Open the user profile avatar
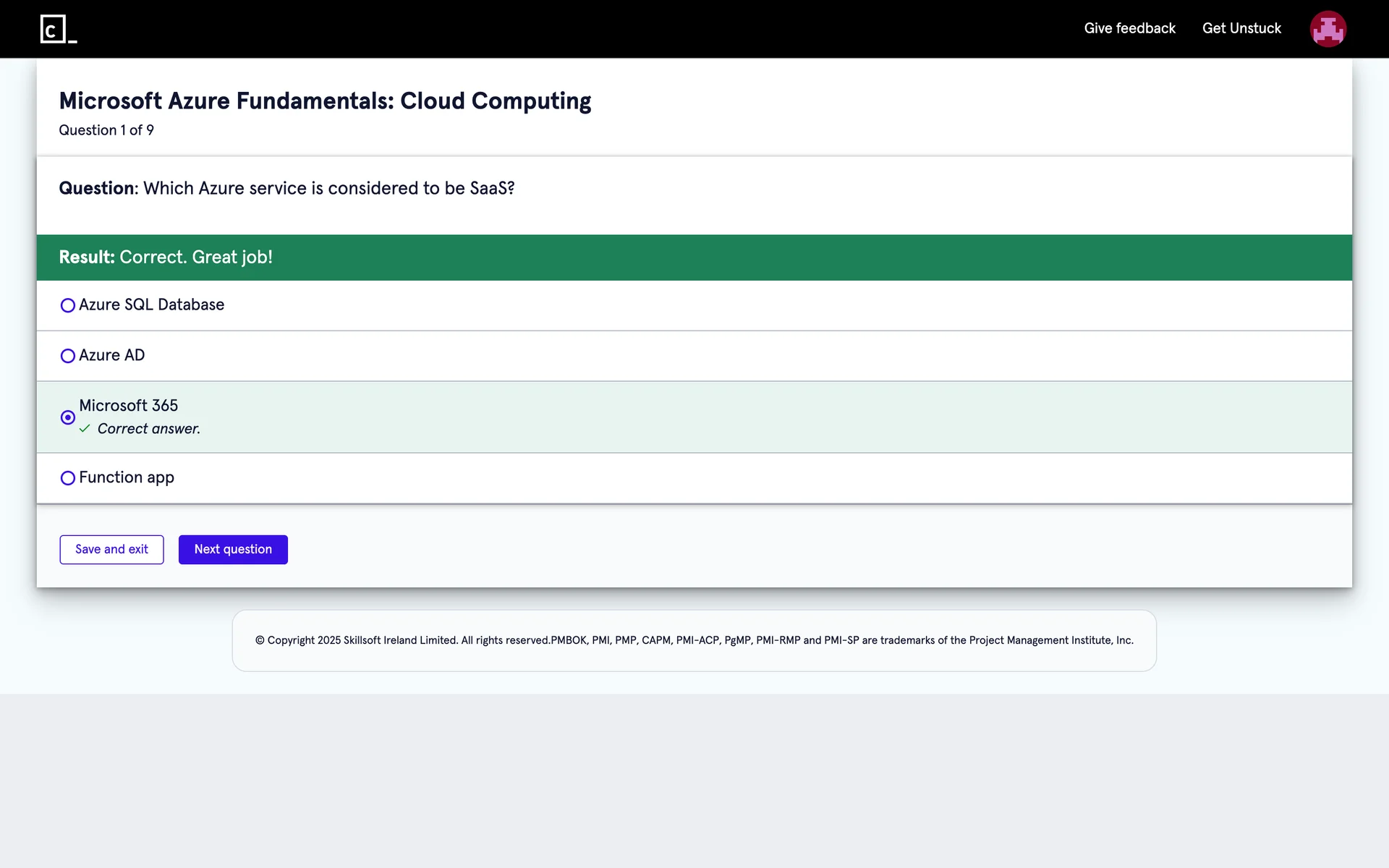The height and width of the screenshot is (868, 1389). [1328, 29]
